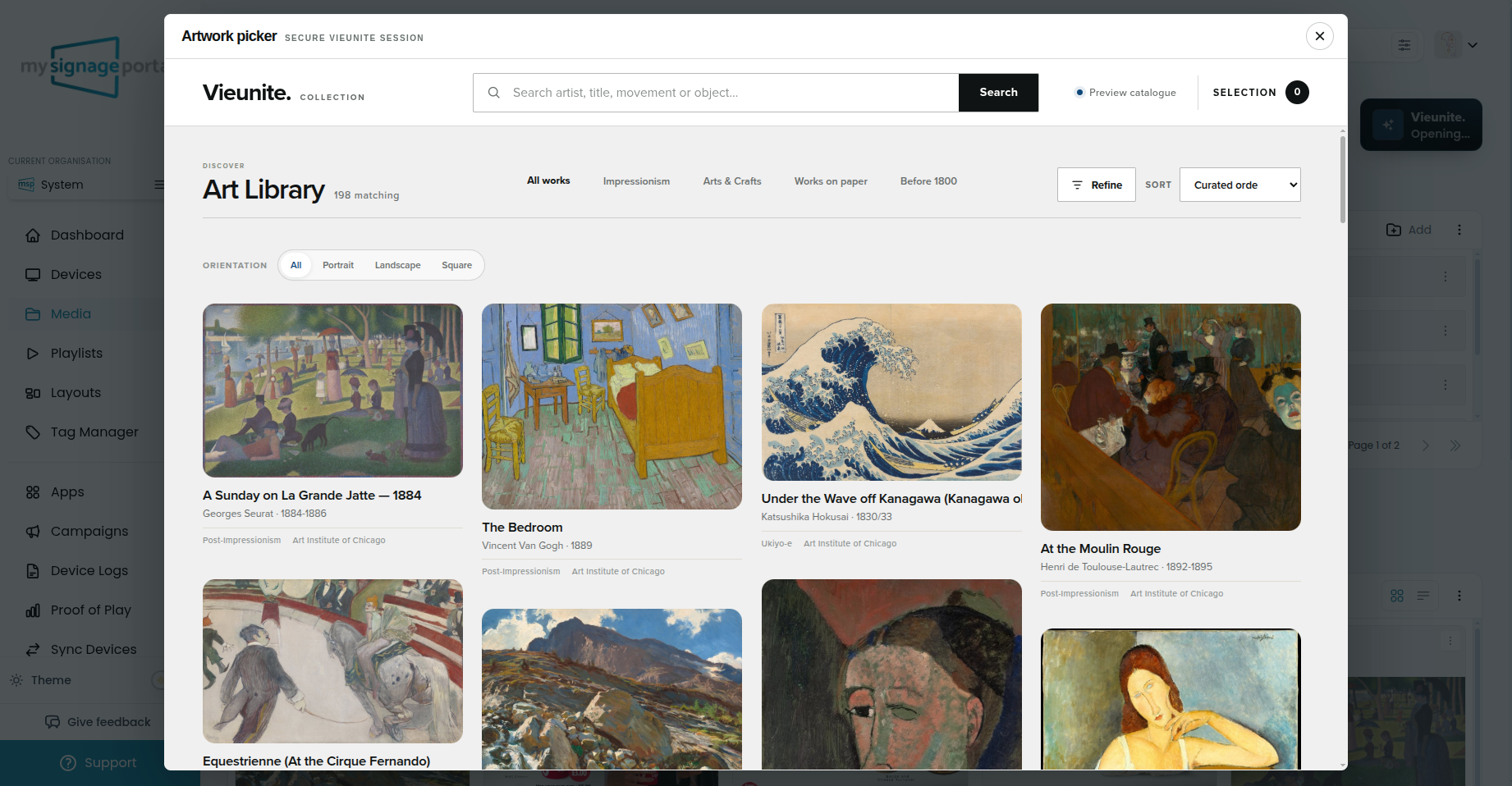Close the Artwork picker dialog
Image resolution: width=1512 pixels, height=786 pixels.
[1319, 36]
